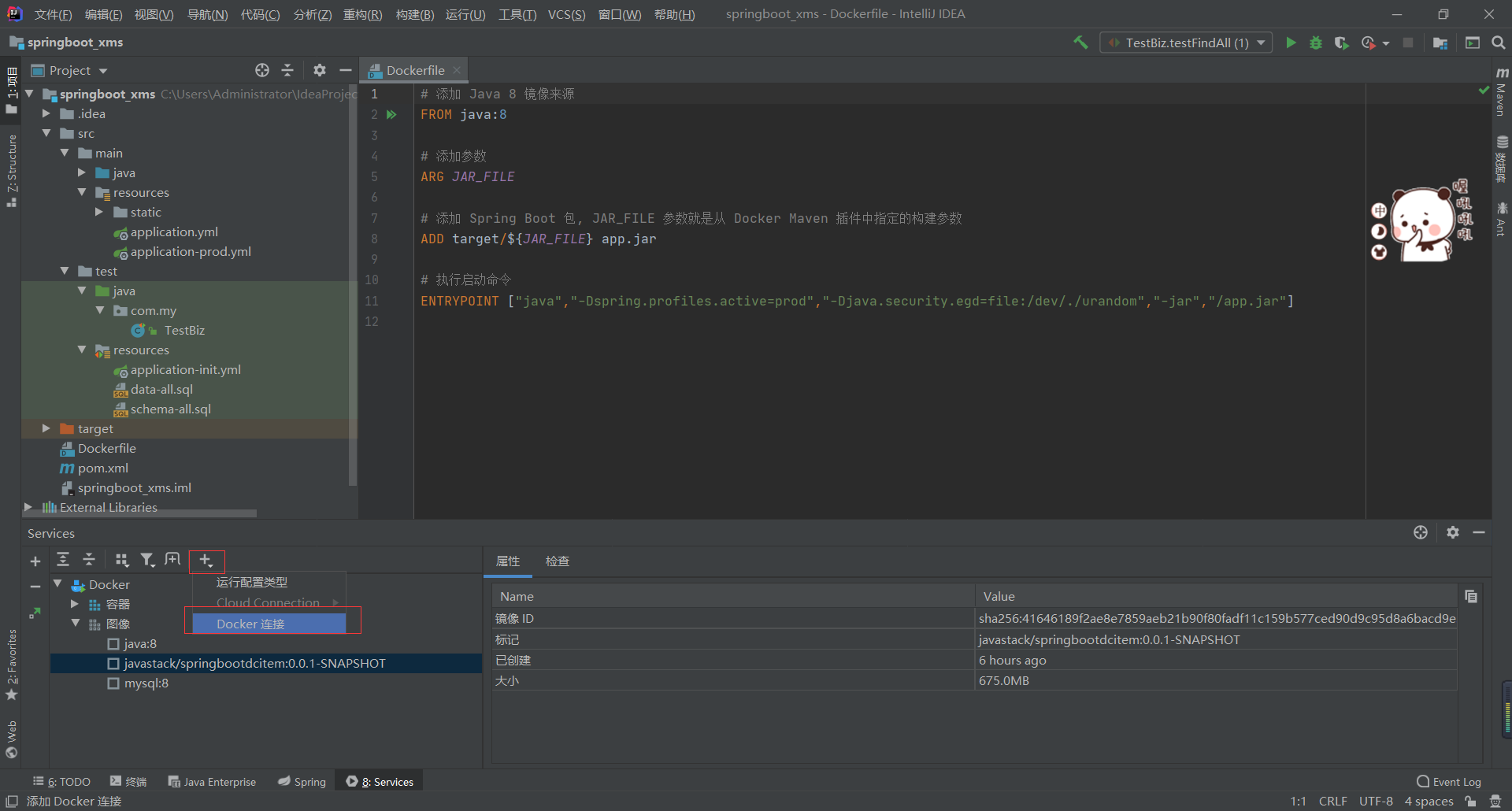Expand the 容器 node under Docker
Screen dimensions: 1512x811
75,604
